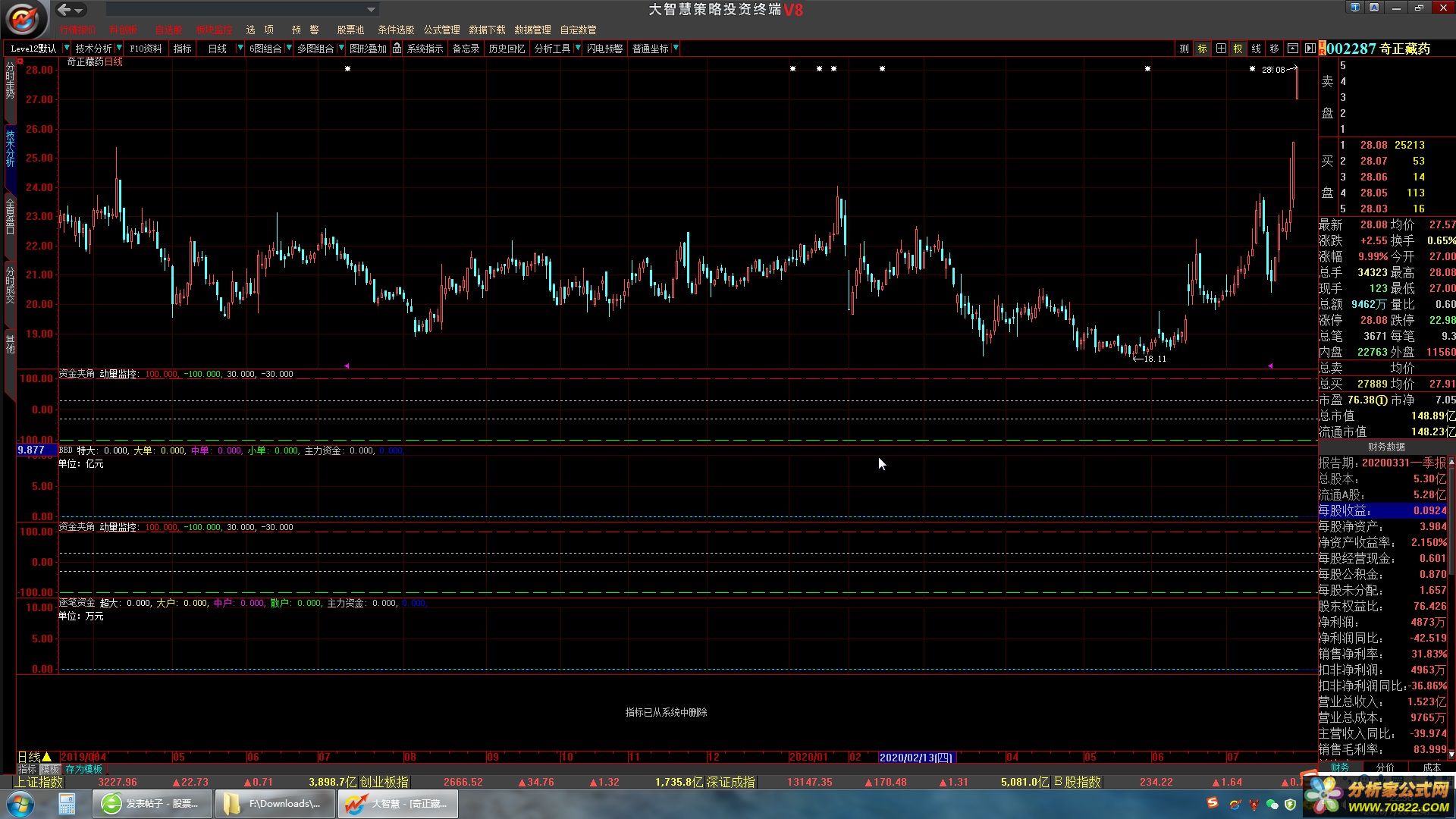
Task: Switch to the 发表帖子 browser taskbar window
Action: point(152,804)
